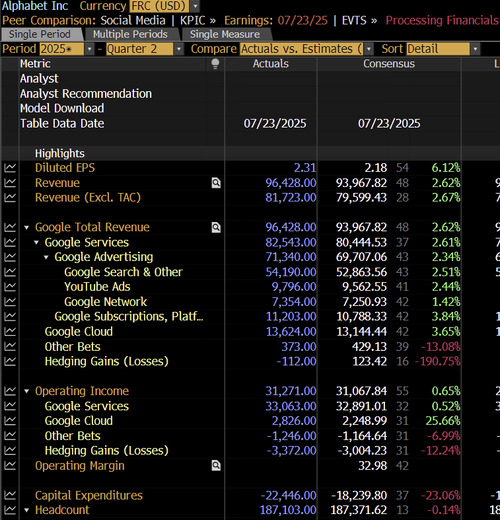Open chart icon for revenue Google Cloud row

(x=10, y=331)
